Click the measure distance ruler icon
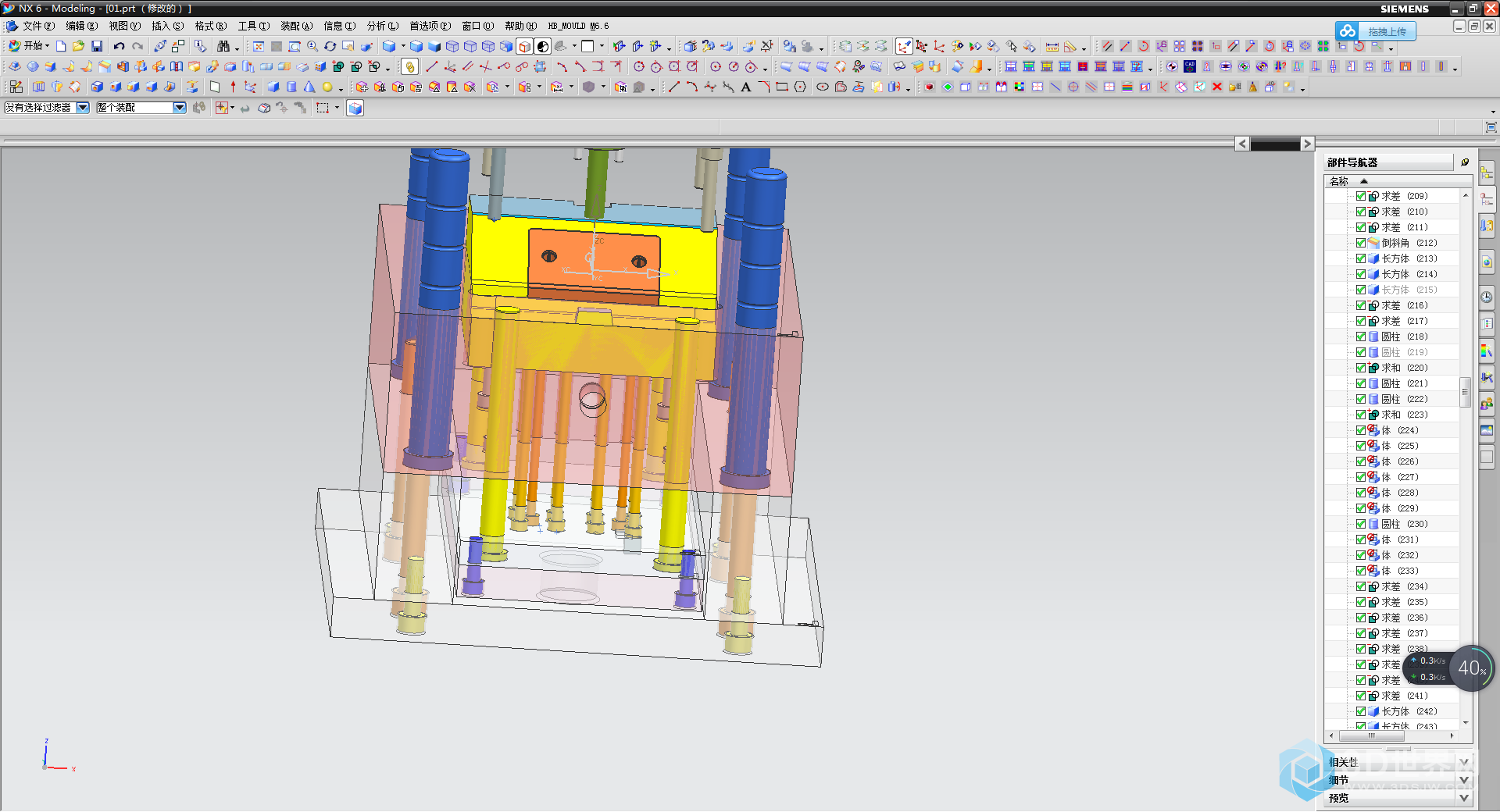Viewport: 1500px width, 812px height. click(x=1052, y=46)
